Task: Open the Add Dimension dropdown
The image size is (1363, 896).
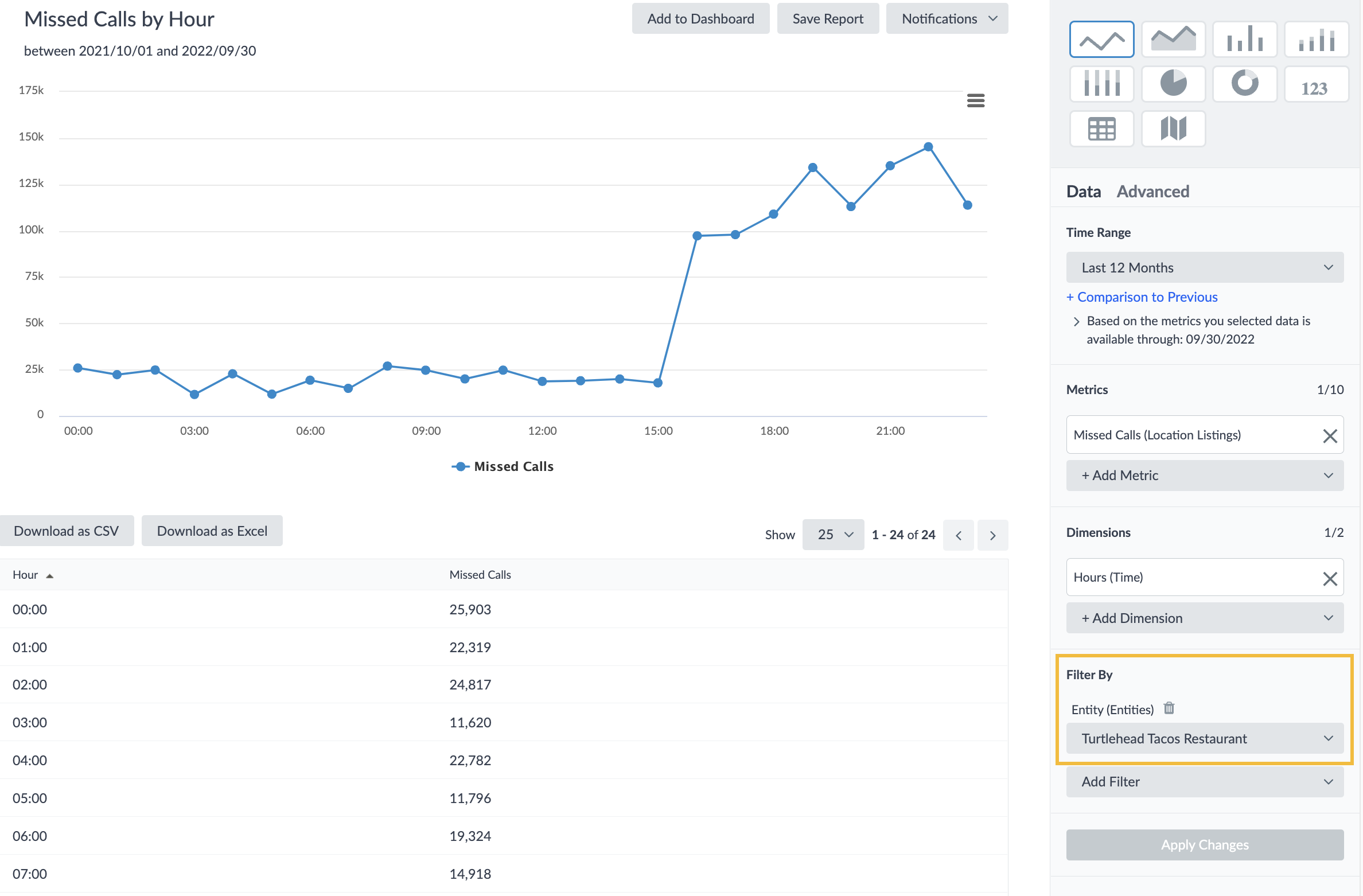Action: click(x=1205, y=618)
